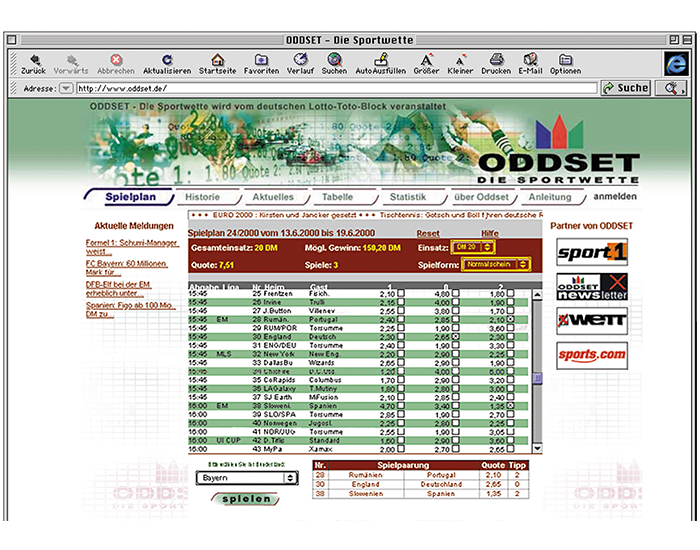The image size is (700, 550).
Task: Open the address history dropdown arrow
Action: pos(66,88)
